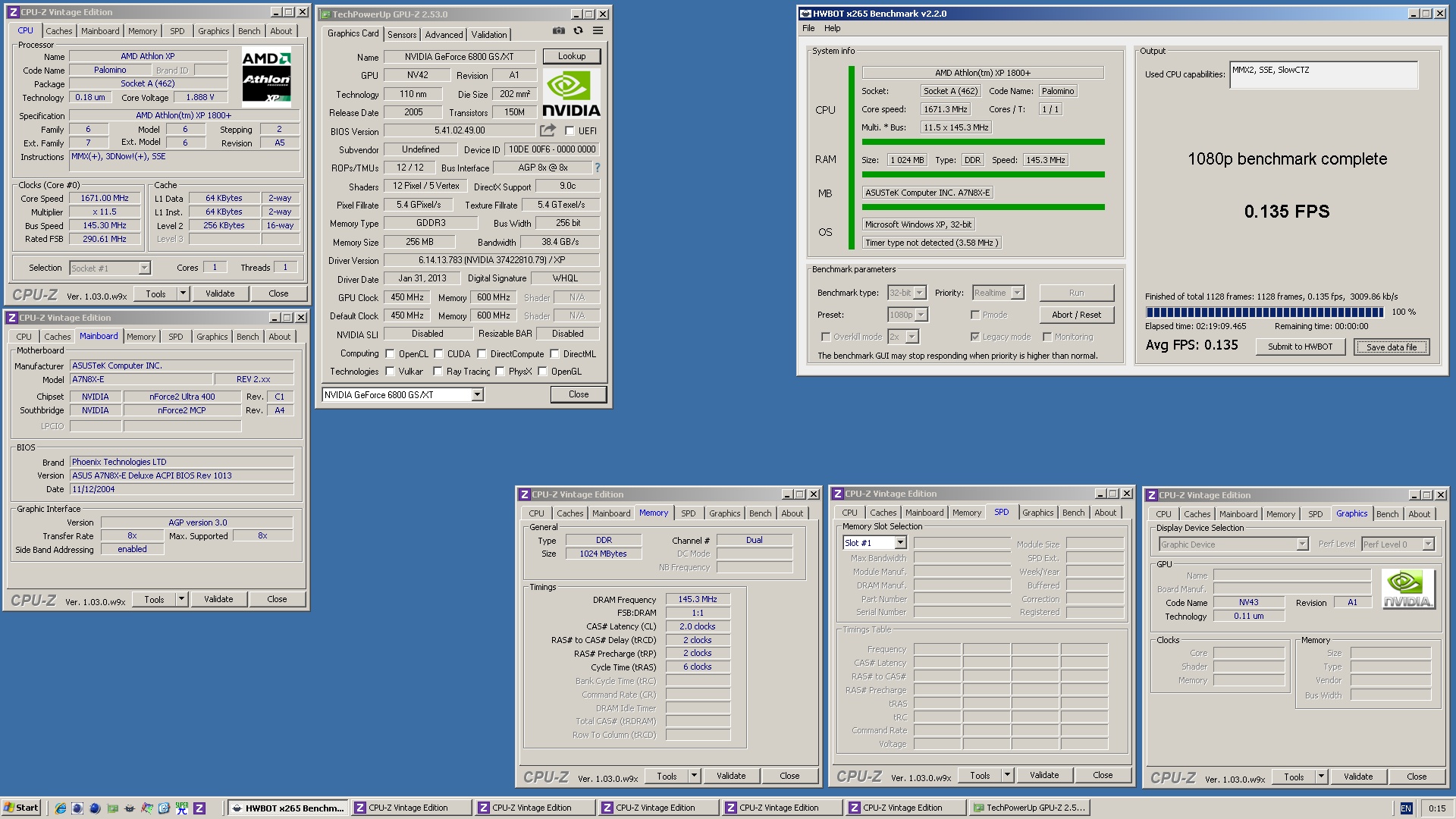Open the File menu in HWBOT x265
Image resolution: width=1456 pixels, height=819 pixels.
808,28
